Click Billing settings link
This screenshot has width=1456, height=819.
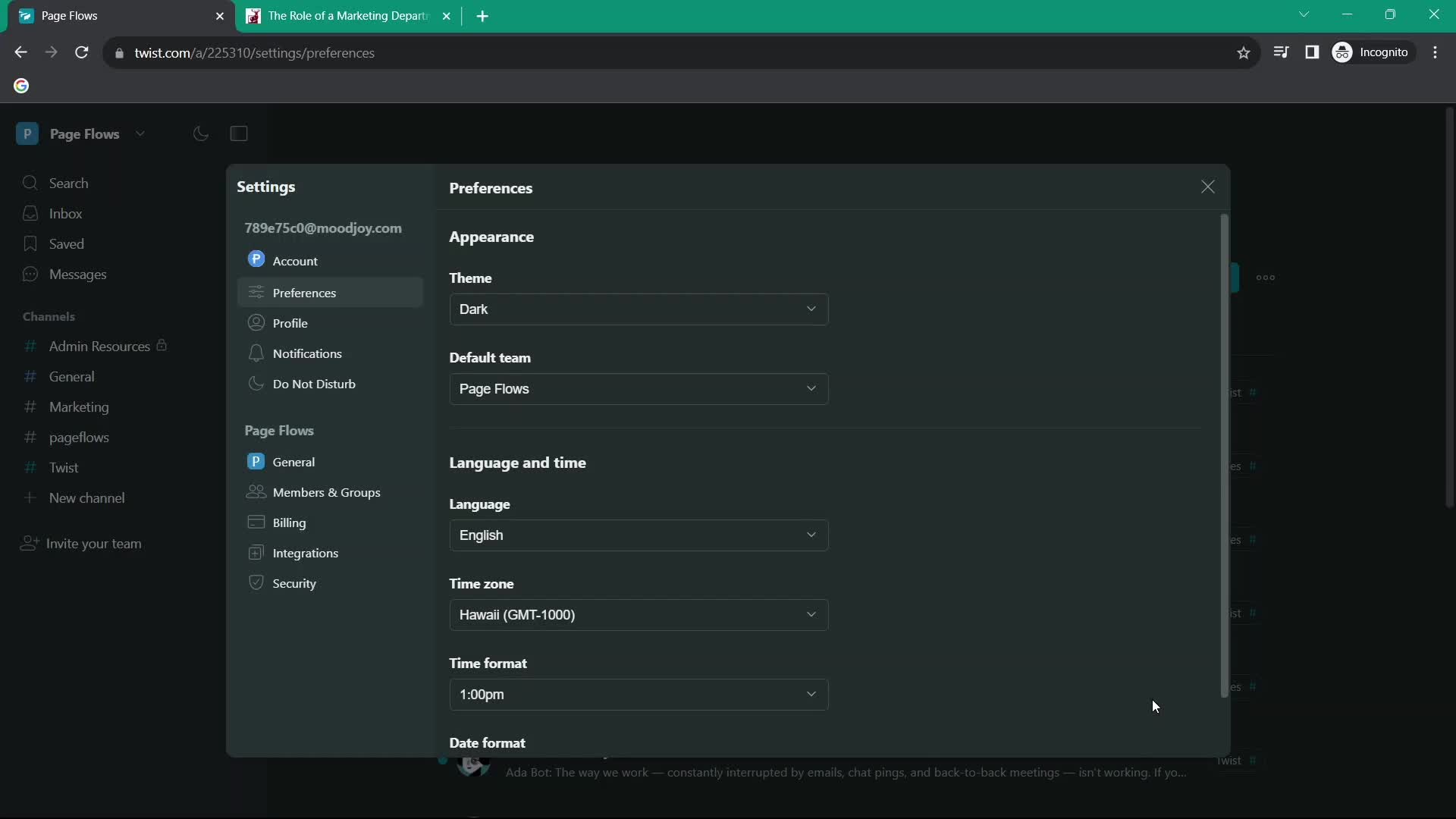pos(289,522)
